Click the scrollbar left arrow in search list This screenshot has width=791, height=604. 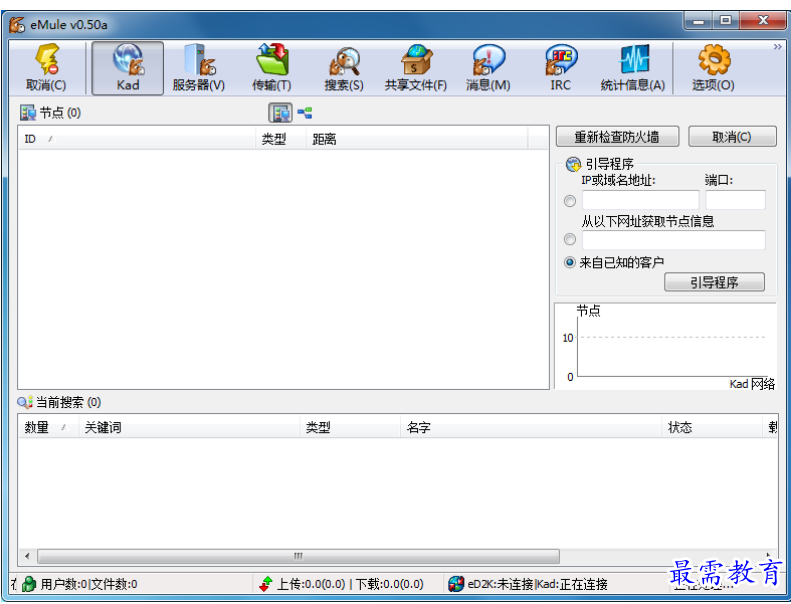(x=27, y=556)
